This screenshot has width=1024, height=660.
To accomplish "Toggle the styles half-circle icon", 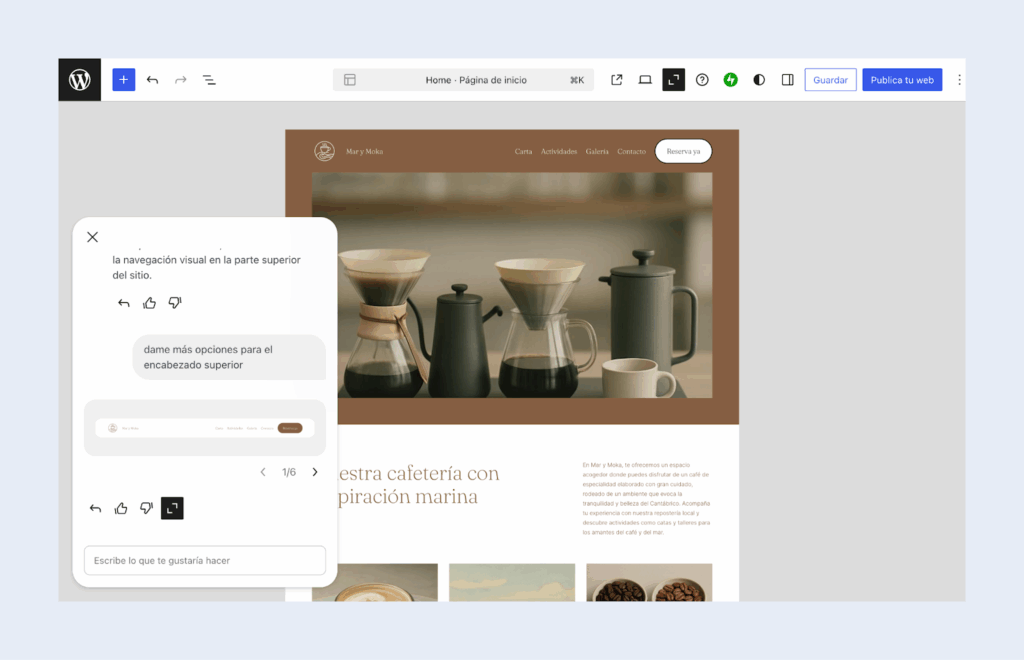I will (x=759, y=80).
